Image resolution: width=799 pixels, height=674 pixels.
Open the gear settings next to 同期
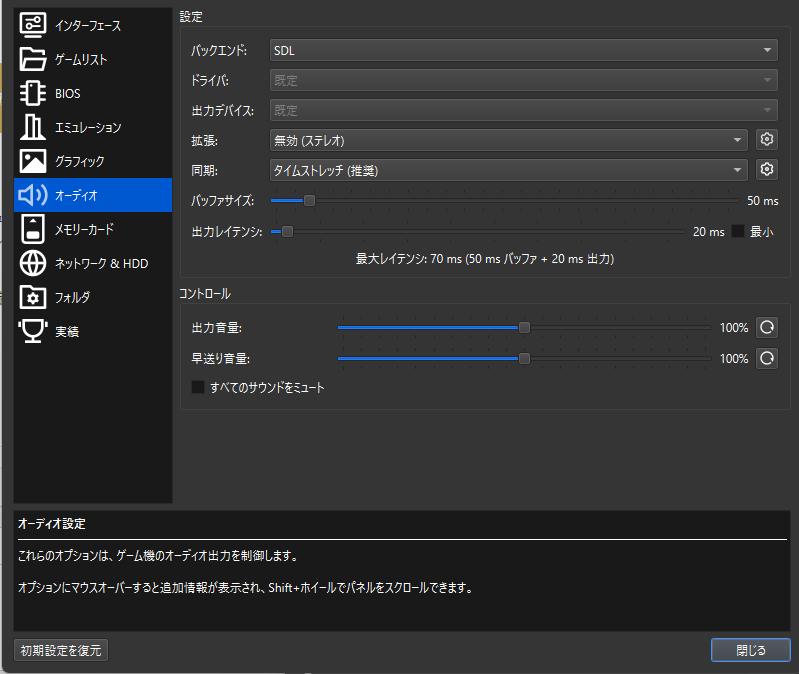(x=767, y=170)
